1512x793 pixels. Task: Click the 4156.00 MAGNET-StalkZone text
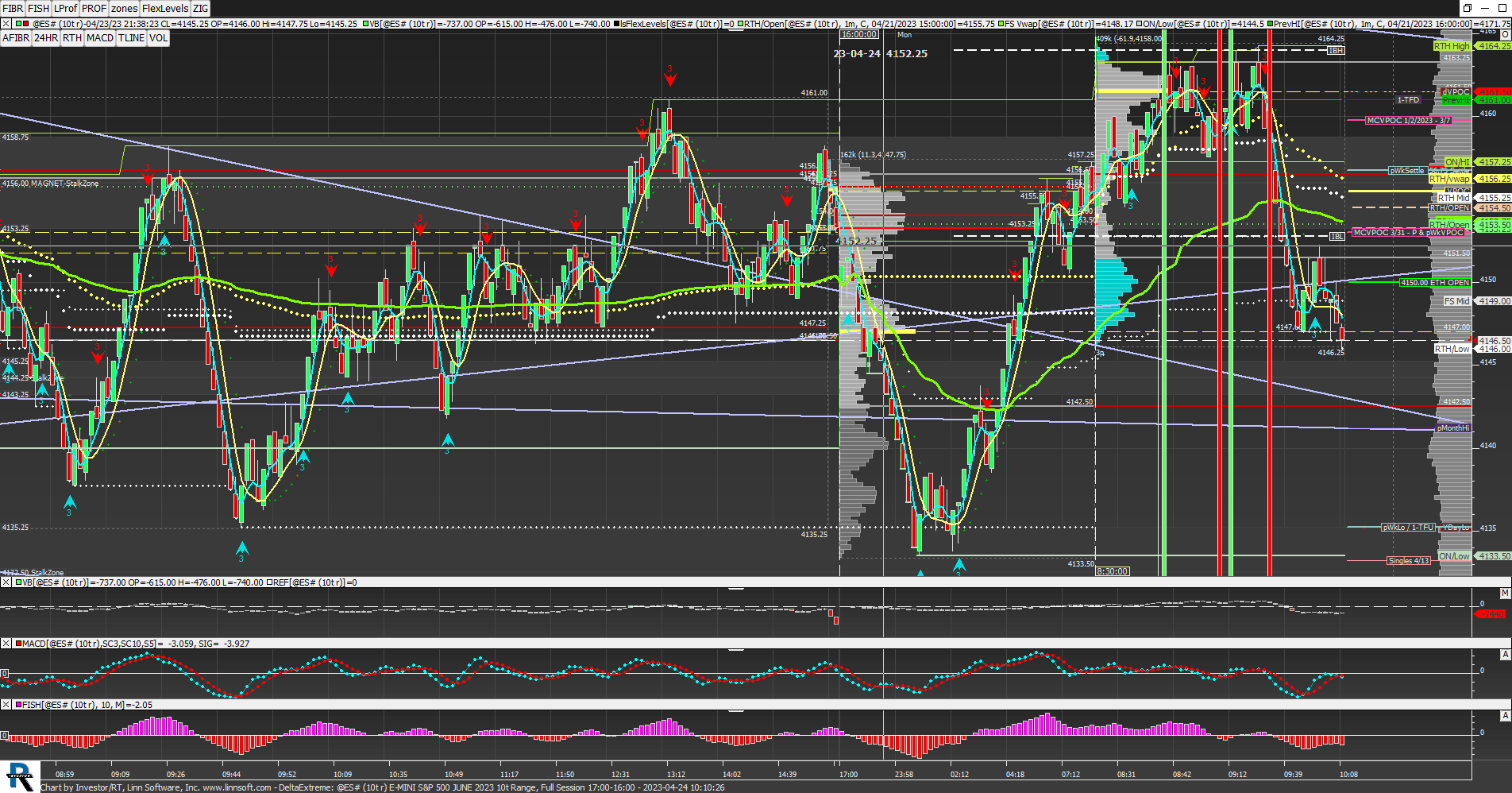pos(51,184)
